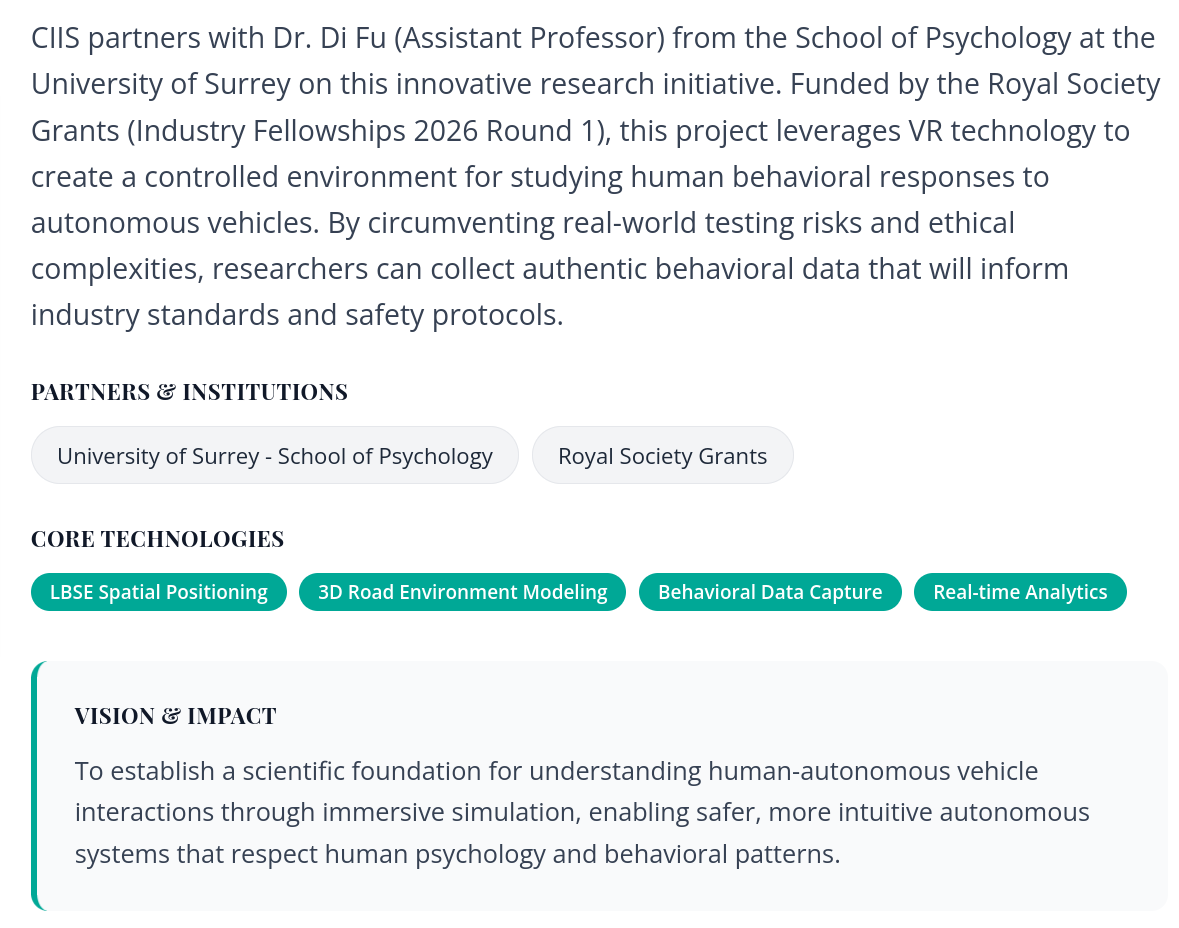Click the Partners & Institutions heading
The width and height of the screenshot is (1179, 928).
(x=189, y=392)
